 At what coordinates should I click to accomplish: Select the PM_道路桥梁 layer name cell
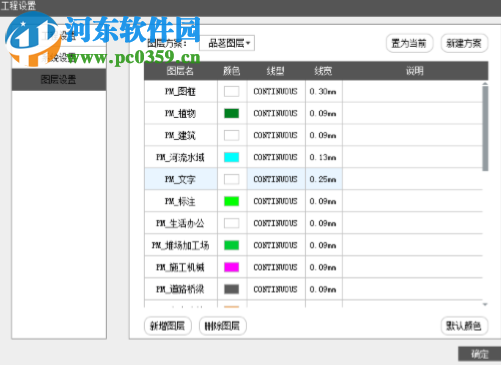pos(181,289)
